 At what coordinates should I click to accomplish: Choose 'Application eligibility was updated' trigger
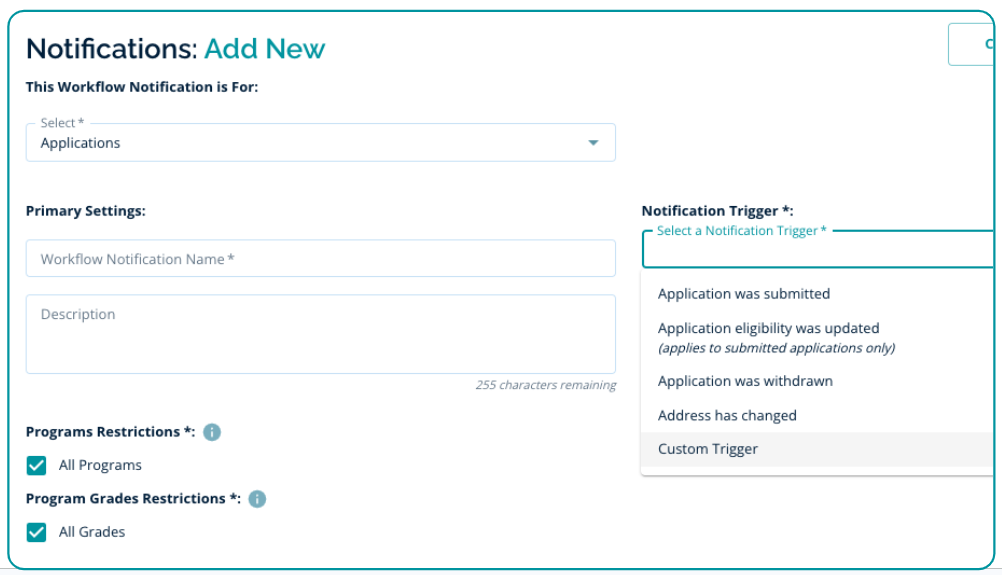[769, 328]
